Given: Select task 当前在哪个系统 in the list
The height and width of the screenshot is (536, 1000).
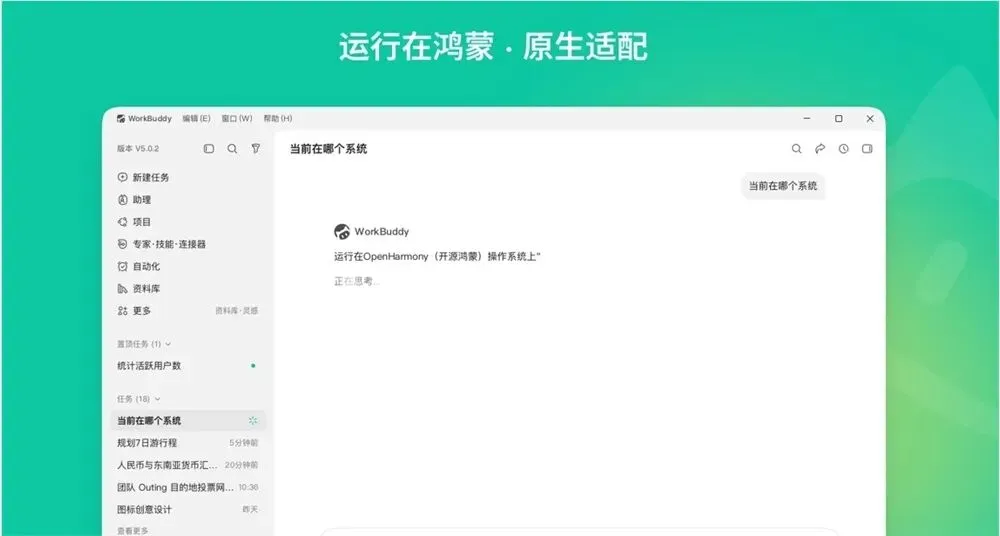Looking at the screenshot, I should (x=188, y=421).
